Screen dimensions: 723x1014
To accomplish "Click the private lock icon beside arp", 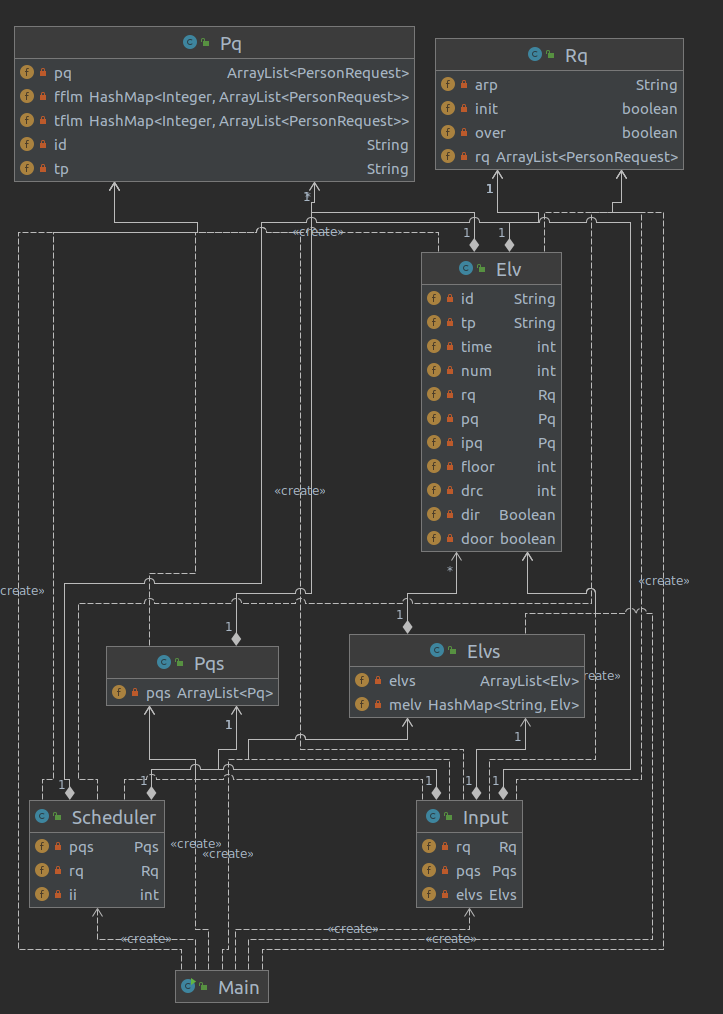I will coord(464,85).
